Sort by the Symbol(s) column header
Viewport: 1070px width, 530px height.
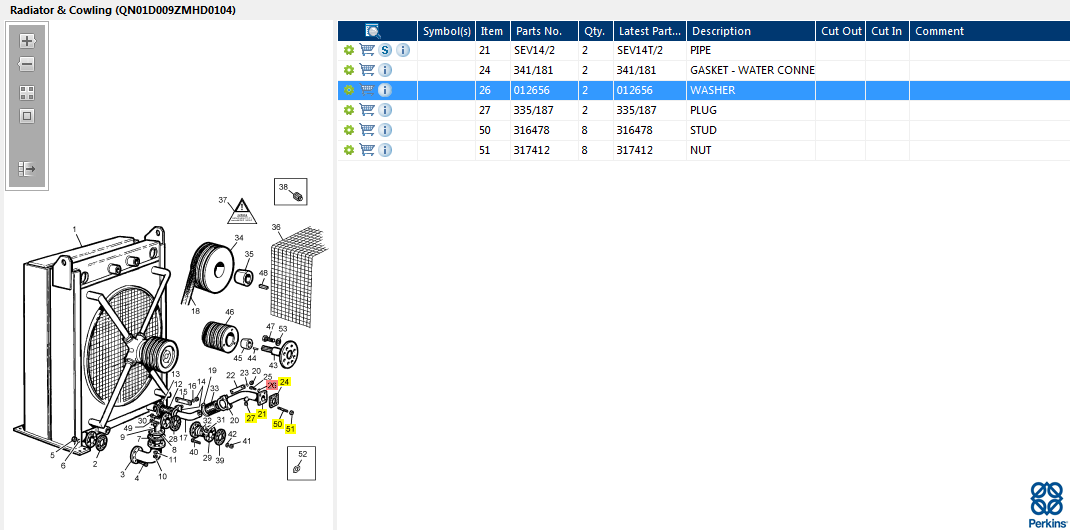[x=446, y=31]
